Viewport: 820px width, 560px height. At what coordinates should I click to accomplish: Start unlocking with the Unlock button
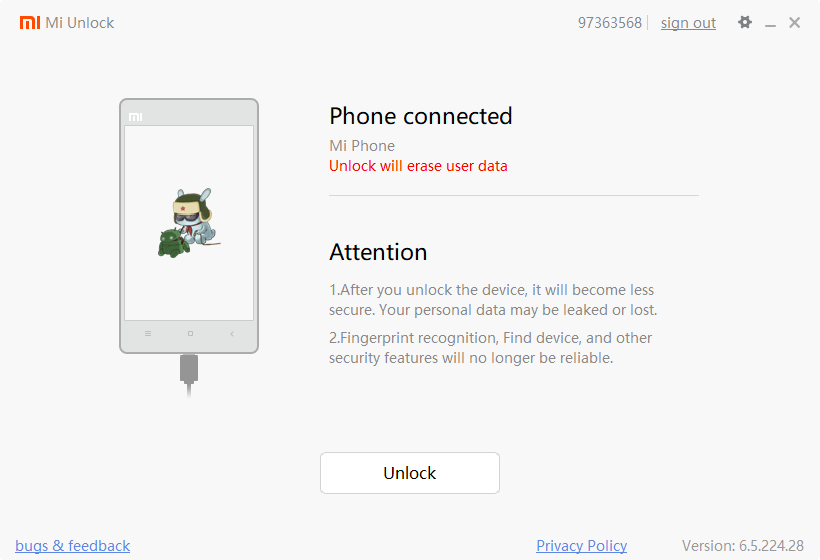tap(410, 473)
